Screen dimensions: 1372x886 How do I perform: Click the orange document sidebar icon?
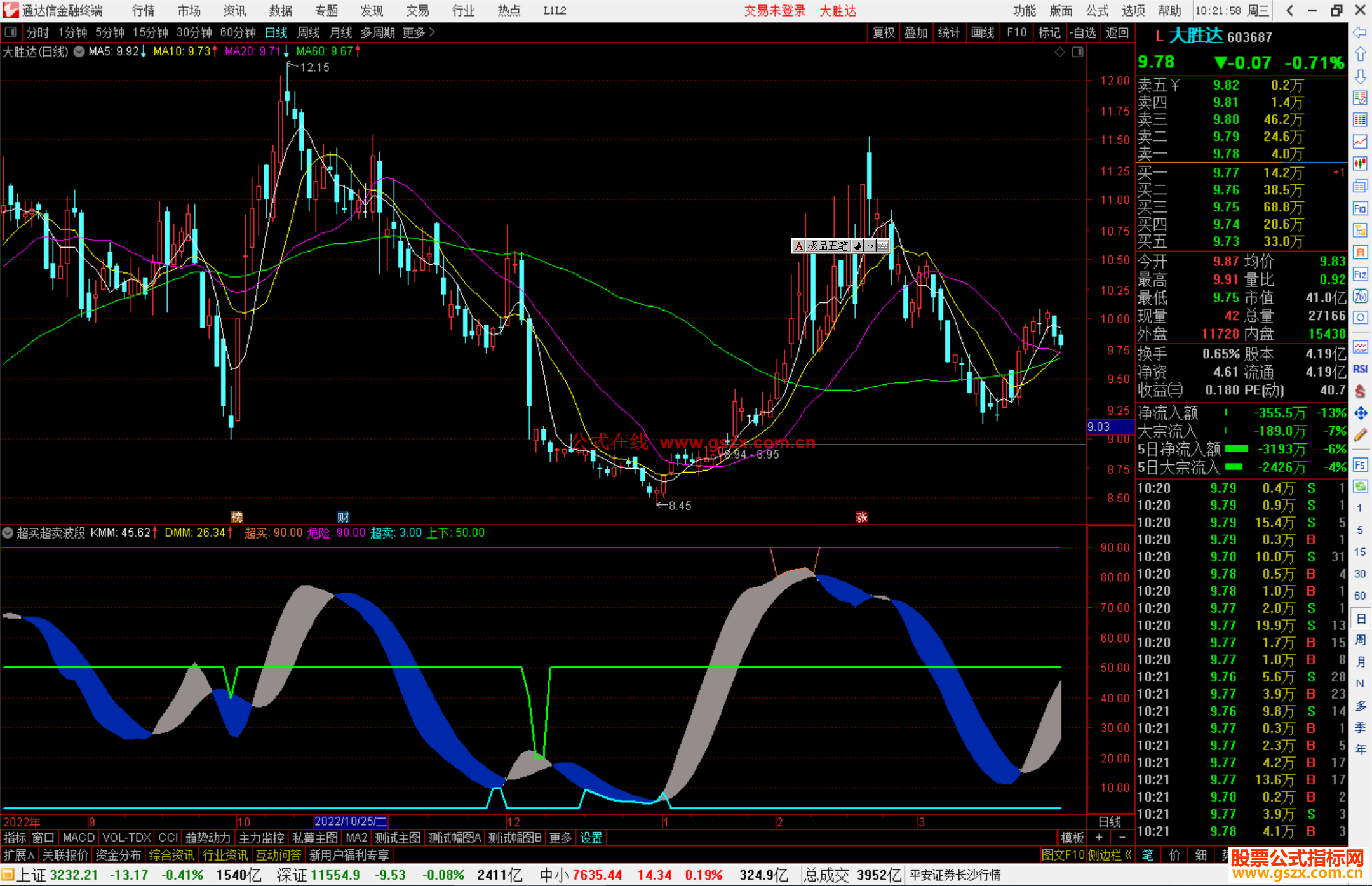tap(1360, 252)
